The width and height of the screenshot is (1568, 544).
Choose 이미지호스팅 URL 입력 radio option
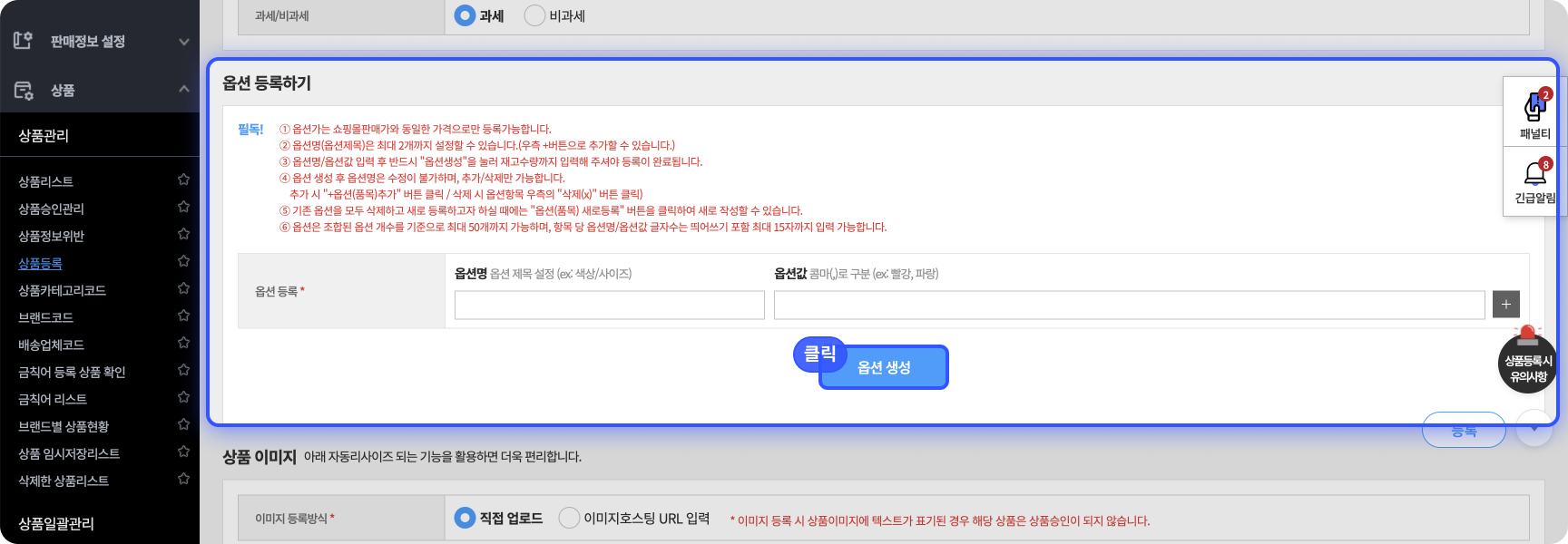569,518
